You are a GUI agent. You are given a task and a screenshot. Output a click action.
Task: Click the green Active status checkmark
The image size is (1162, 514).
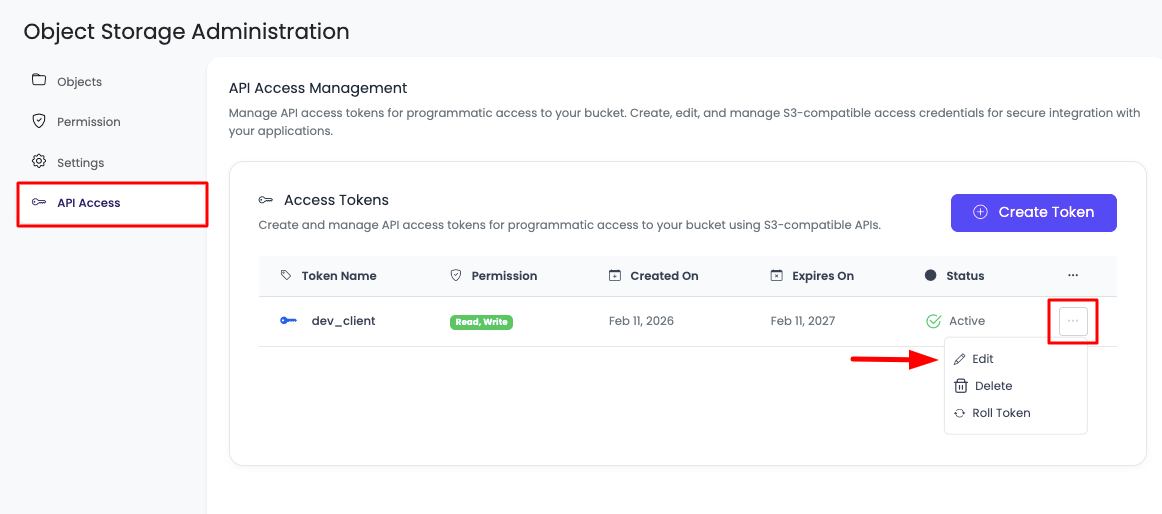pos(933,321)
